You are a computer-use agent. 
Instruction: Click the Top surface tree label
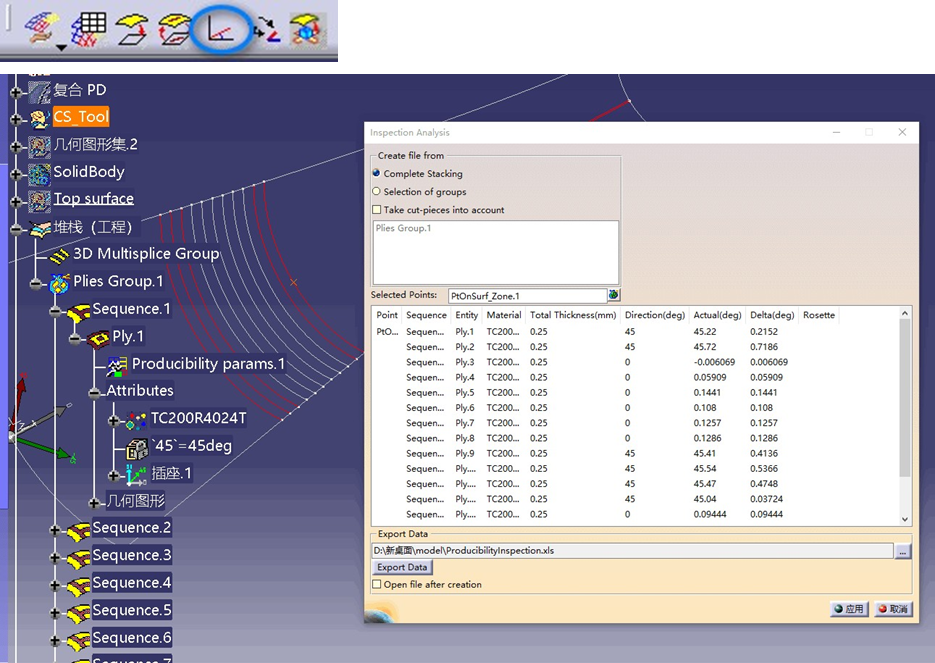pyautogui.click(x=94, y=199)
